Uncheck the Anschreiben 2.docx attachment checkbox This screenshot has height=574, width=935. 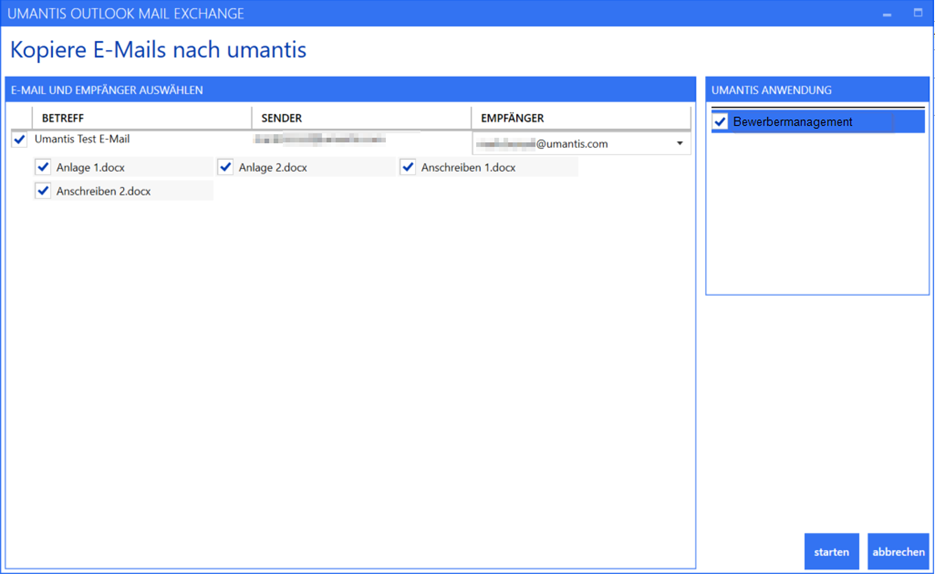(x=43, y=191)
